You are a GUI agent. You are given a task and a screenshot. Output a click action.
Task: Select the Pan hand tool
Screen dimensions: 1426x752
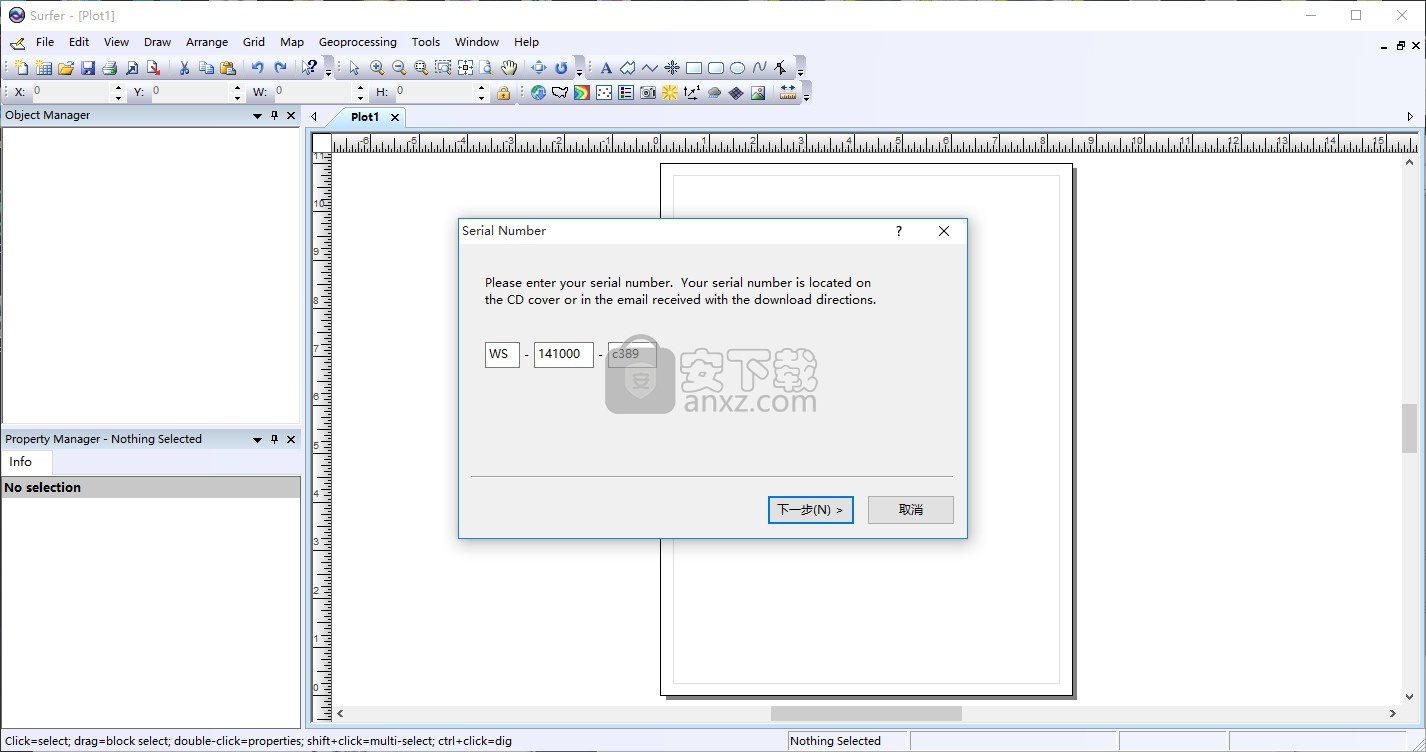pos(509,68)
